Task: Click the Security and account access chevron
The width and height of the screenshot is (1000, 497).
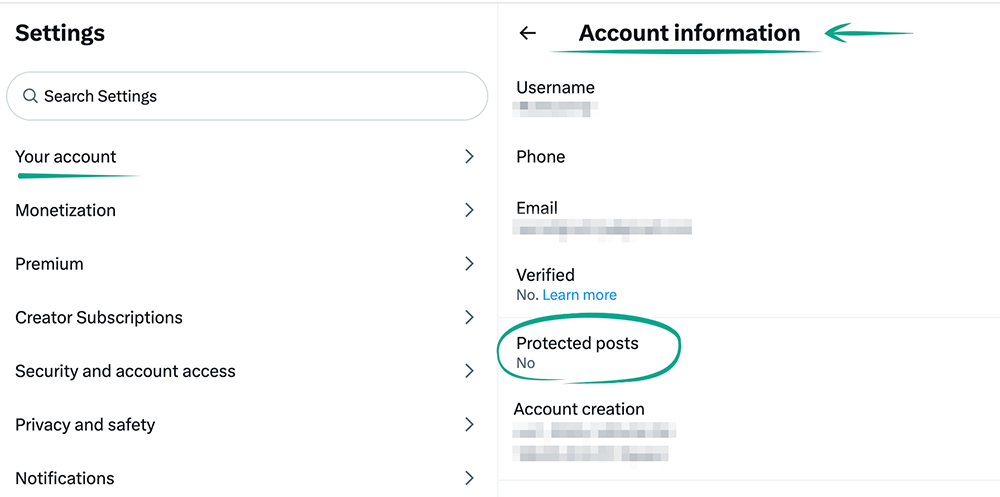Action: (x=469, y=371)
